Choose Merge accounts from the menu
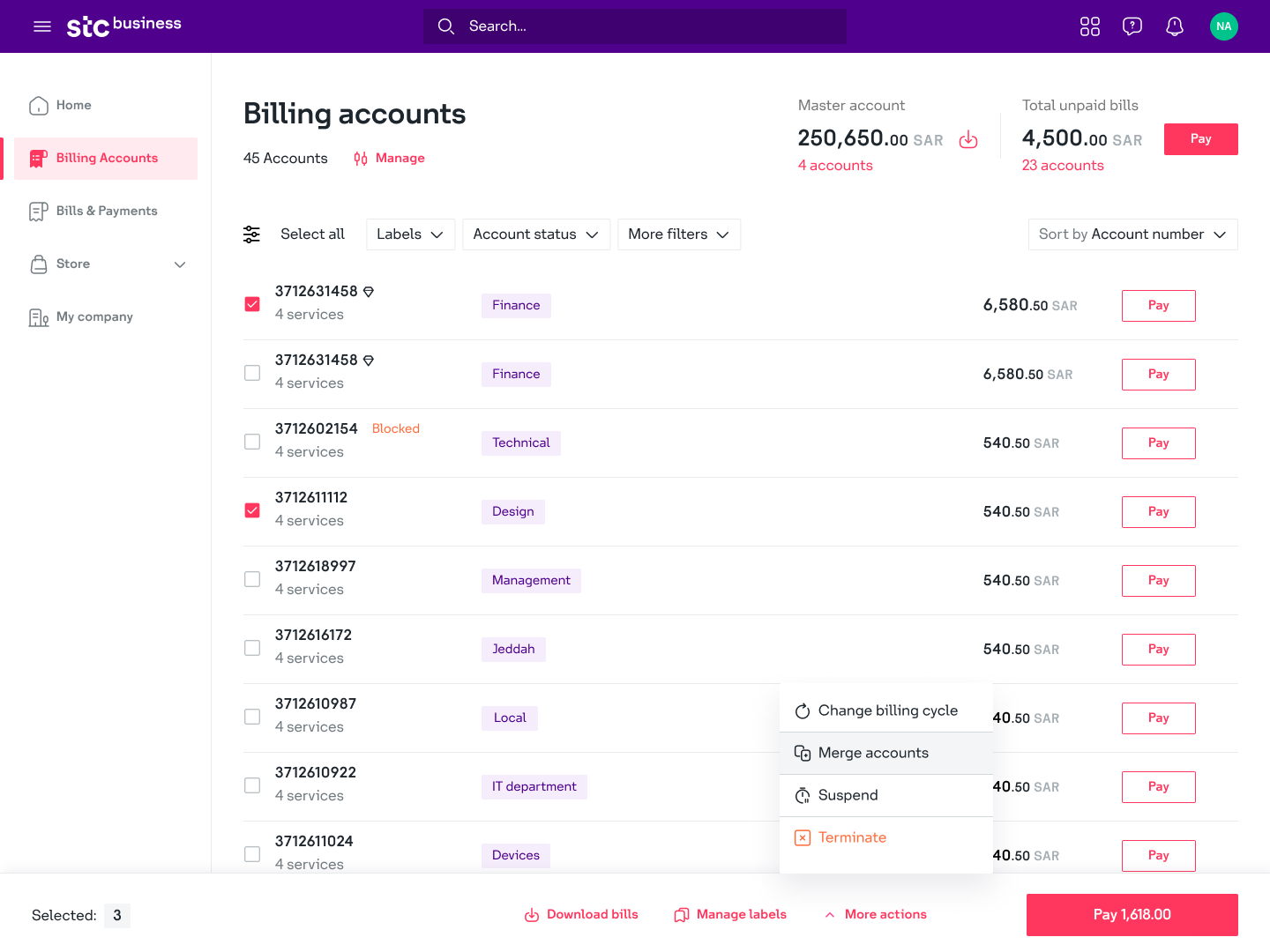 (x=873, y=753)
